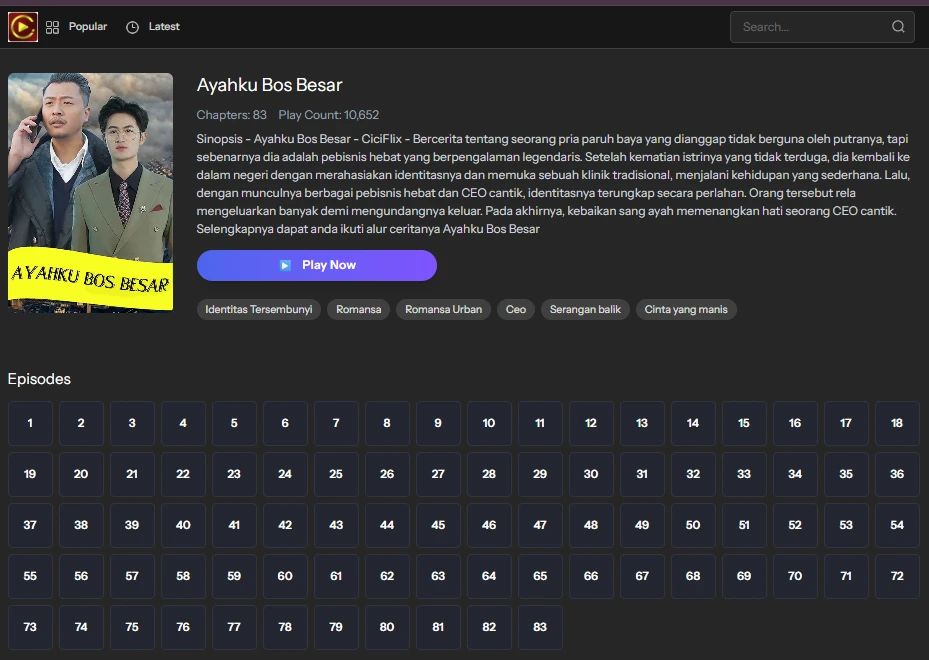This screenshot has width=929, height=660.
Task: Click the site logo icon
Action: click(23, 27)
